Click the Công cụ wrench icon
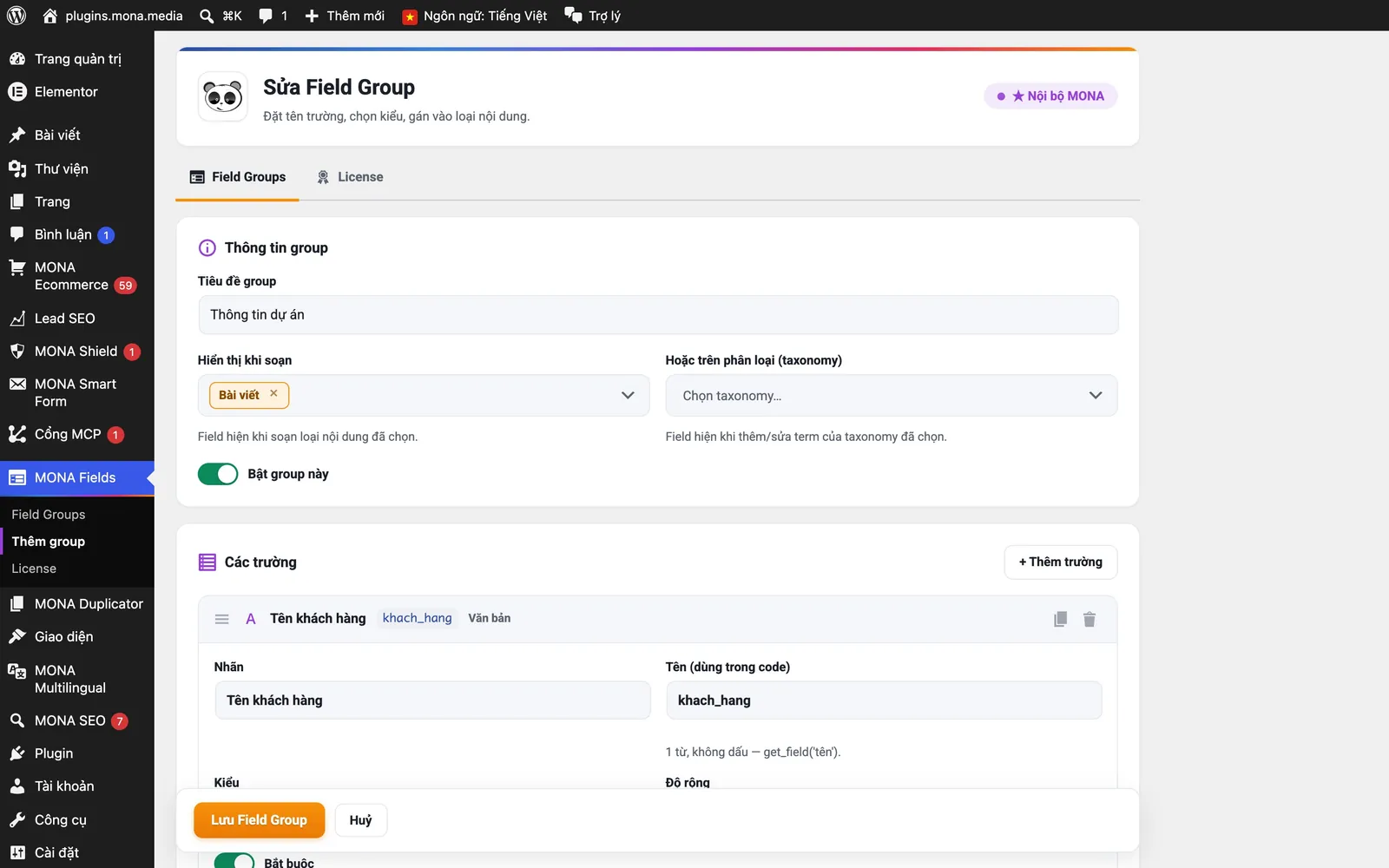The width and height of the screenshot is (1389, 868). pos(17,819)
